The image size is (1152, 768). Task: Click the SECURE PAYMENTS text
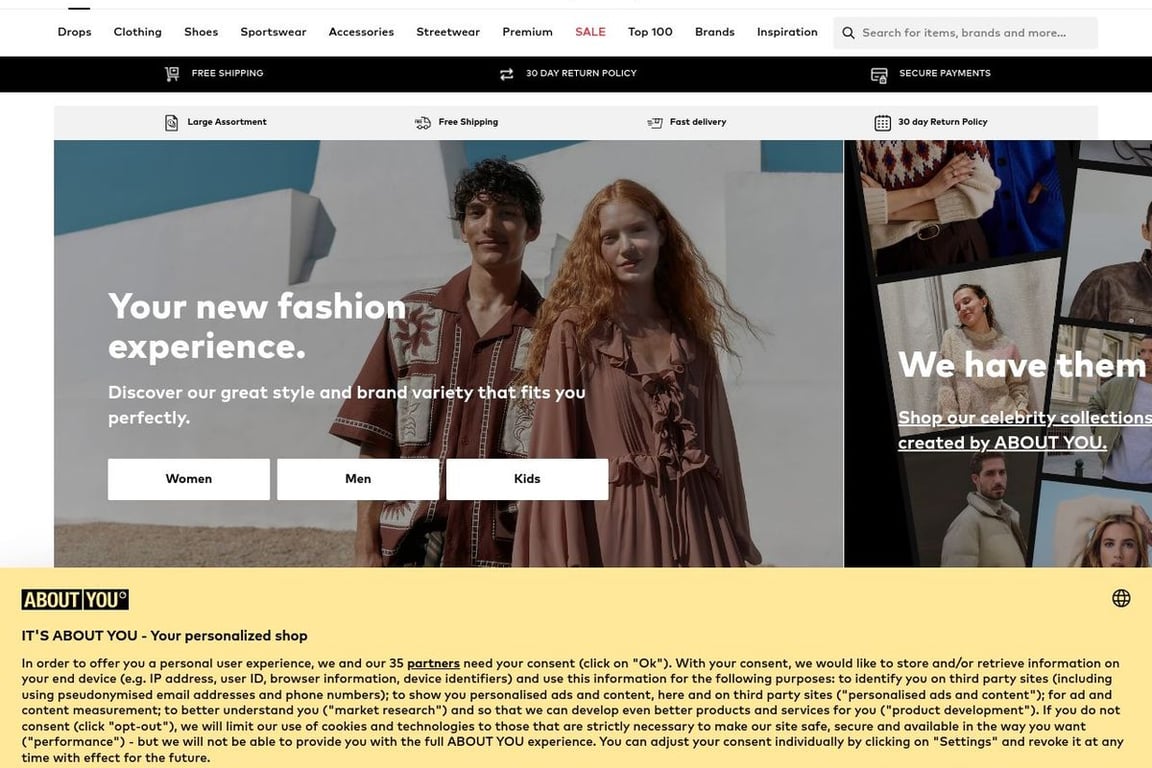pyautogui.click(x=944, y=73)
